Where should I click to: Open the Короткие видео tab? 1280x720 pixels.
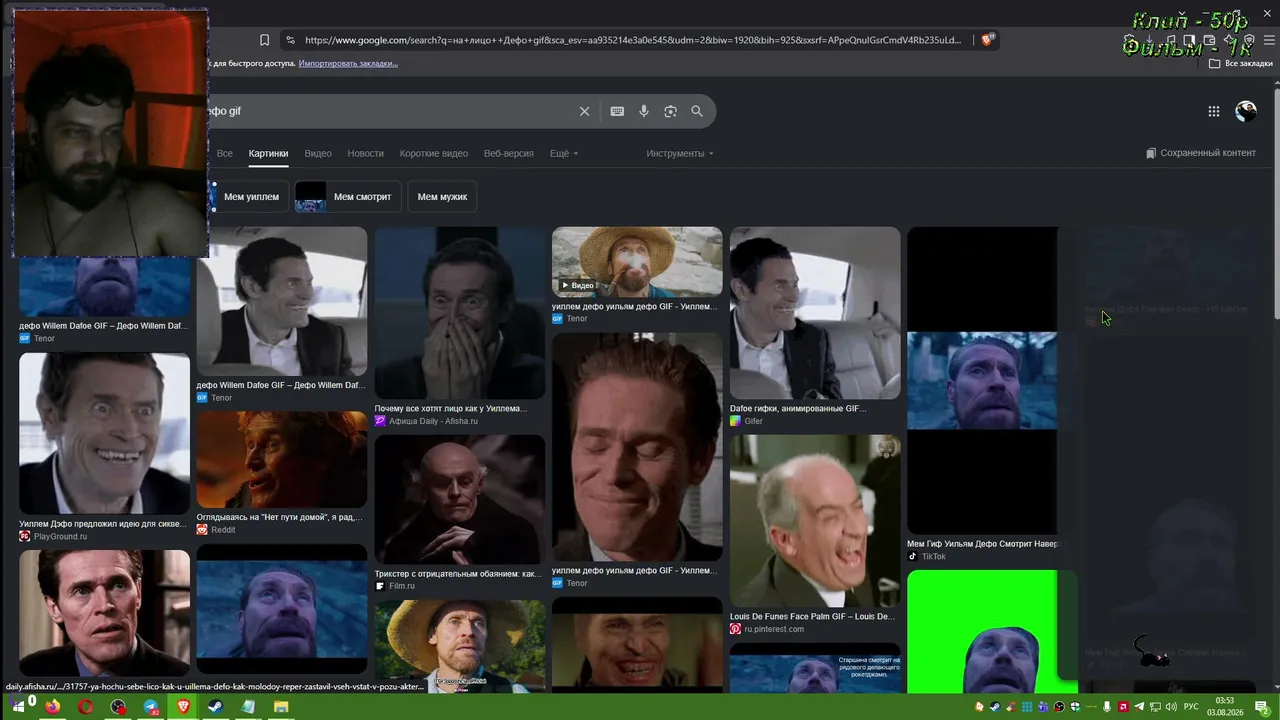(434, 153)
